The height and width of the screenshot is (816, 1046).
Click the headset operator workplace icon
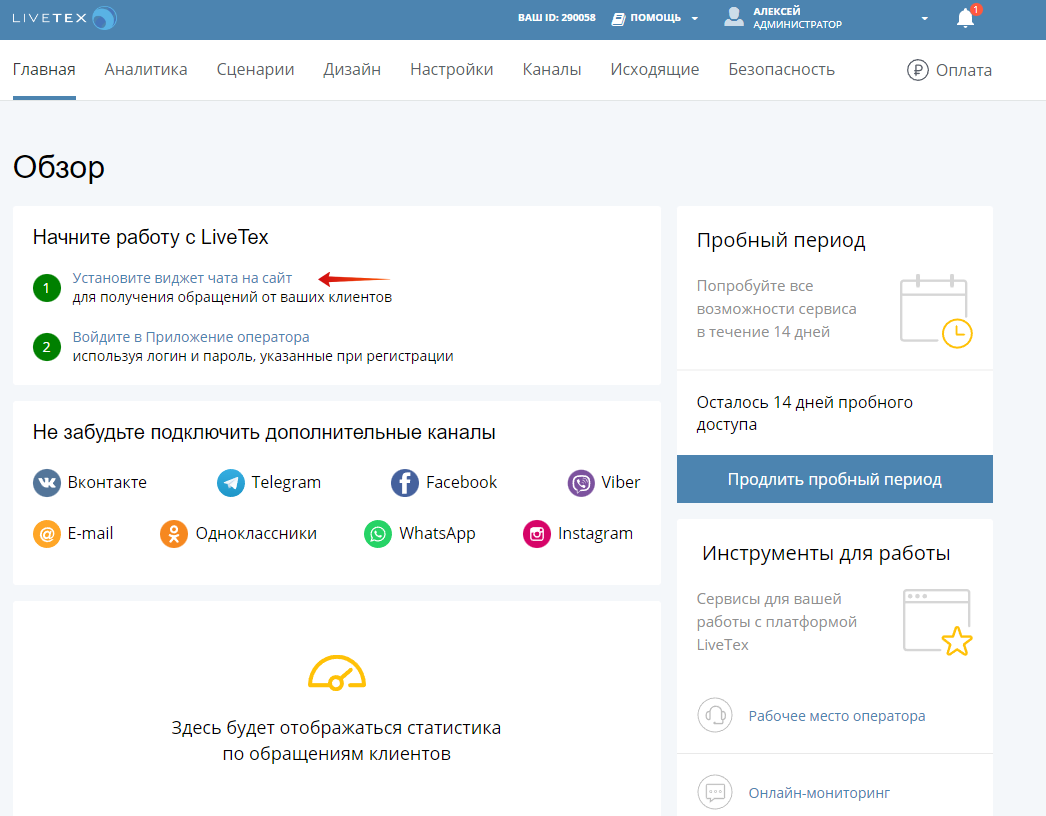[715, 715]
